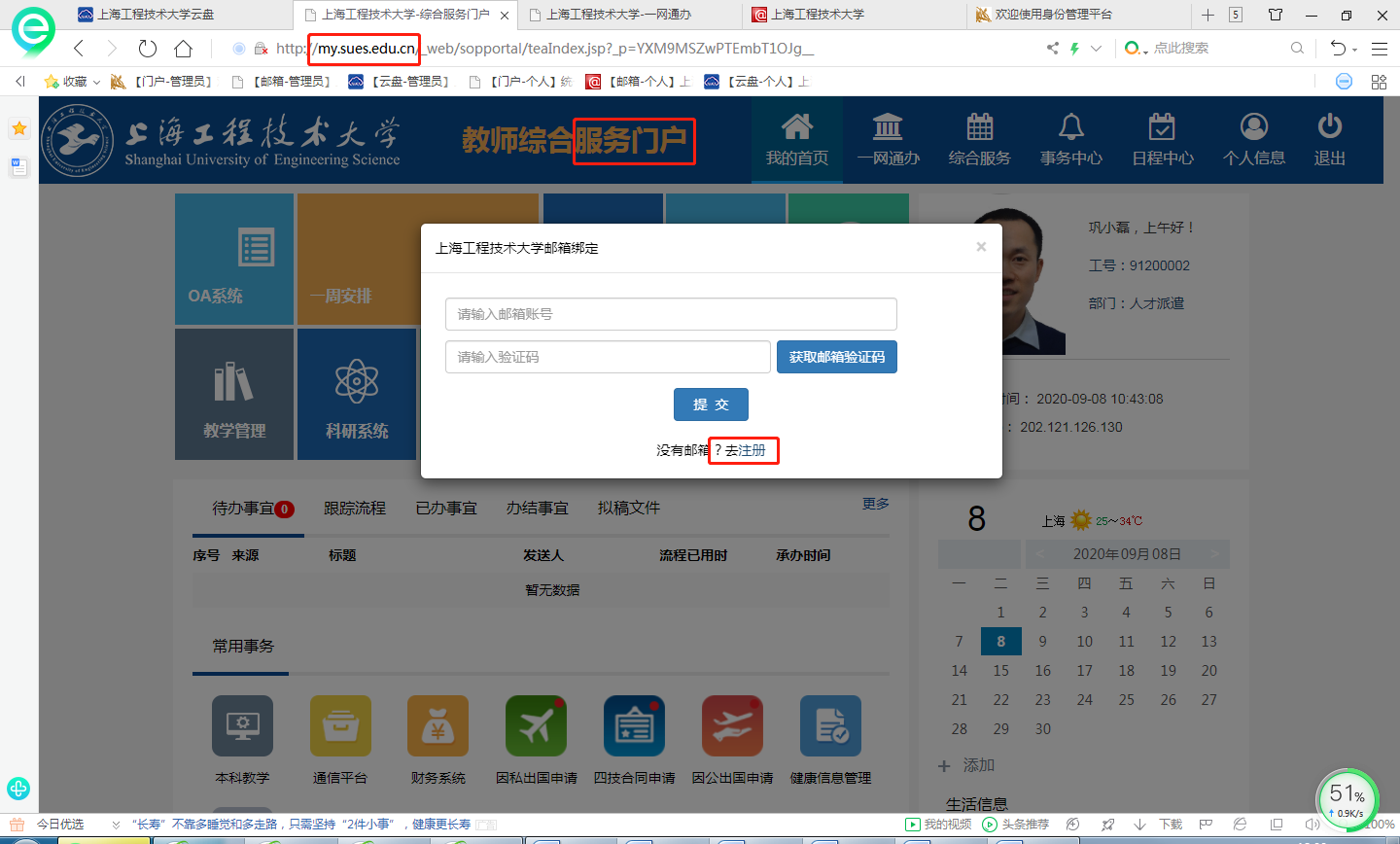
Task: Click the 提交 button
Action: pyautogui.click(x=711, y=404)
